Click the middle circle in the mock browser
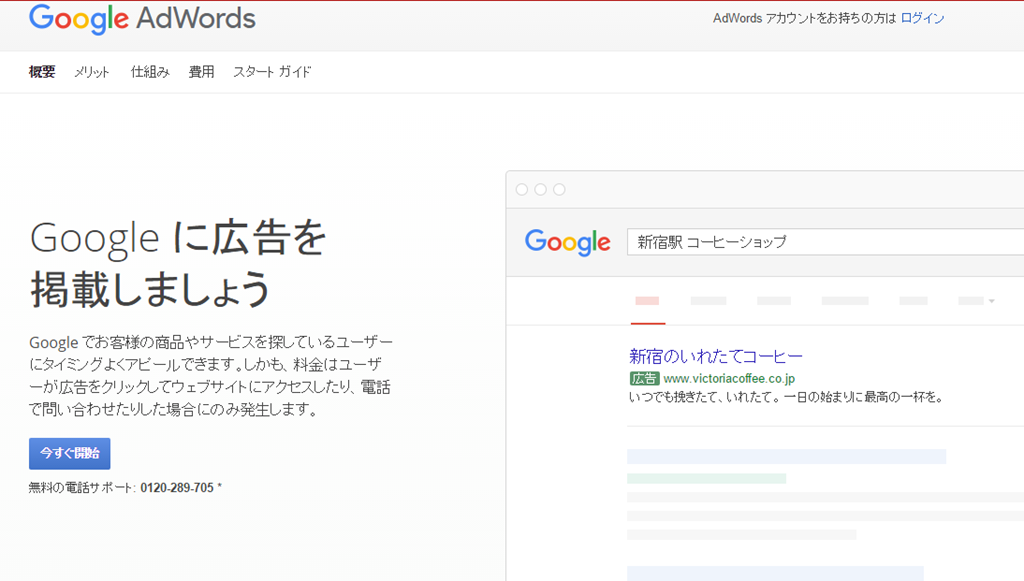The height and width of the screenshot is (581, 1024). coord(540,189)
